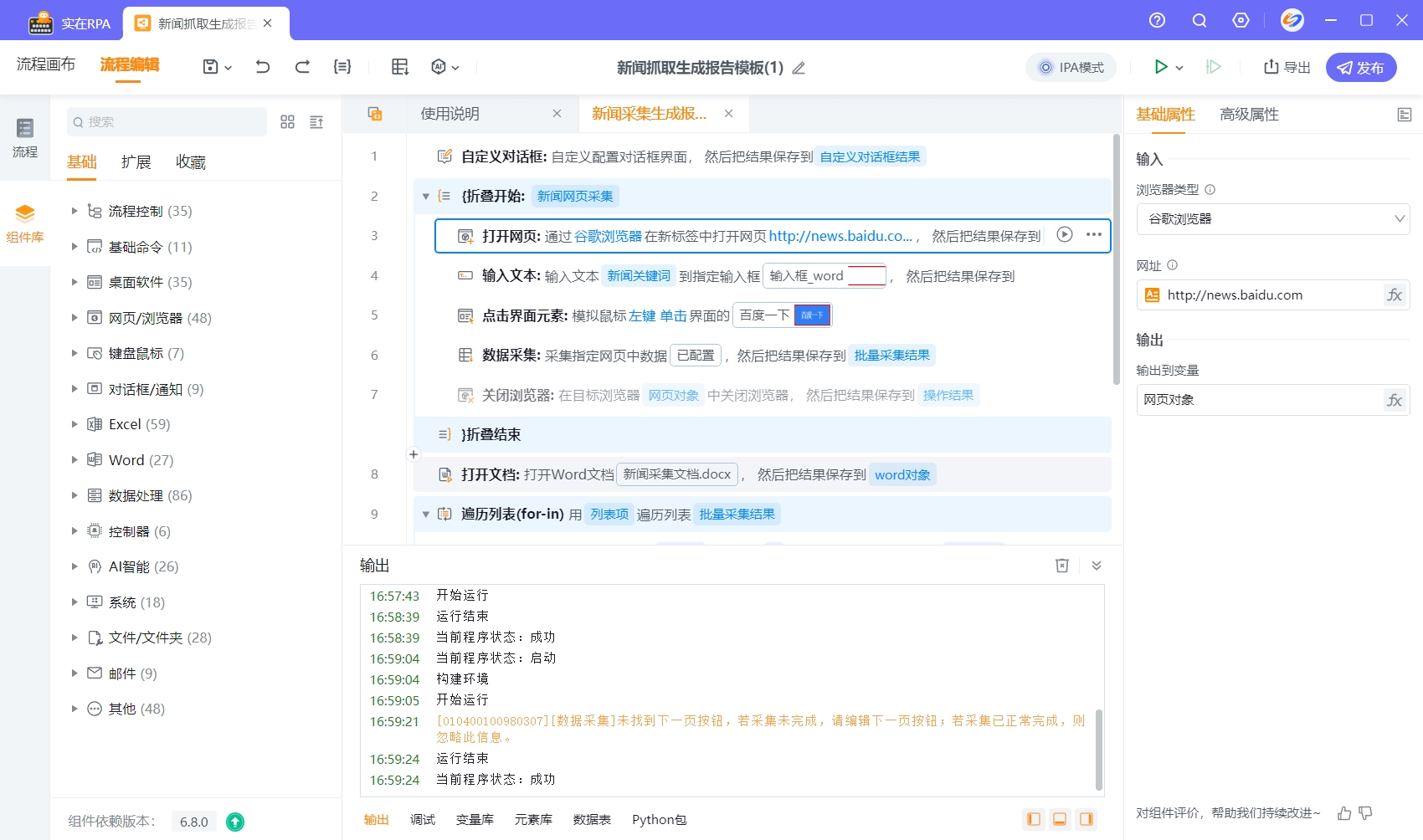This screenshot has width=1423, height=840.
Task: Open 组件库 sidebar panel
Action: pyautogui.click(x=25, y=223)
